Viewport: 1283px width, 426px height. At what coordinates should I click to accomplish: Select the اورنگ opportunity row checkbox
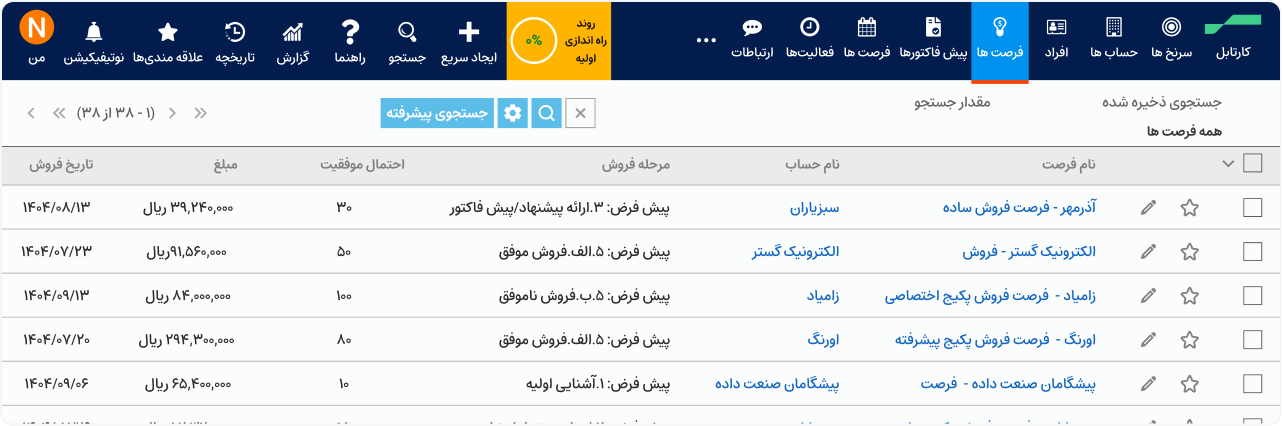[x=1252, y=340]
